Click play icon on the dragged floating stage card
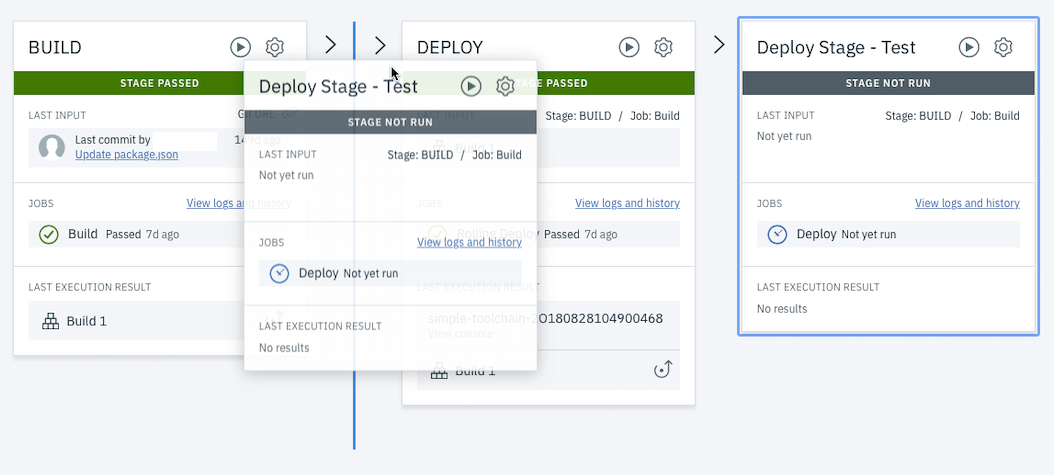The height and width of the screenshot is (475, 1054). pos(471,86)
